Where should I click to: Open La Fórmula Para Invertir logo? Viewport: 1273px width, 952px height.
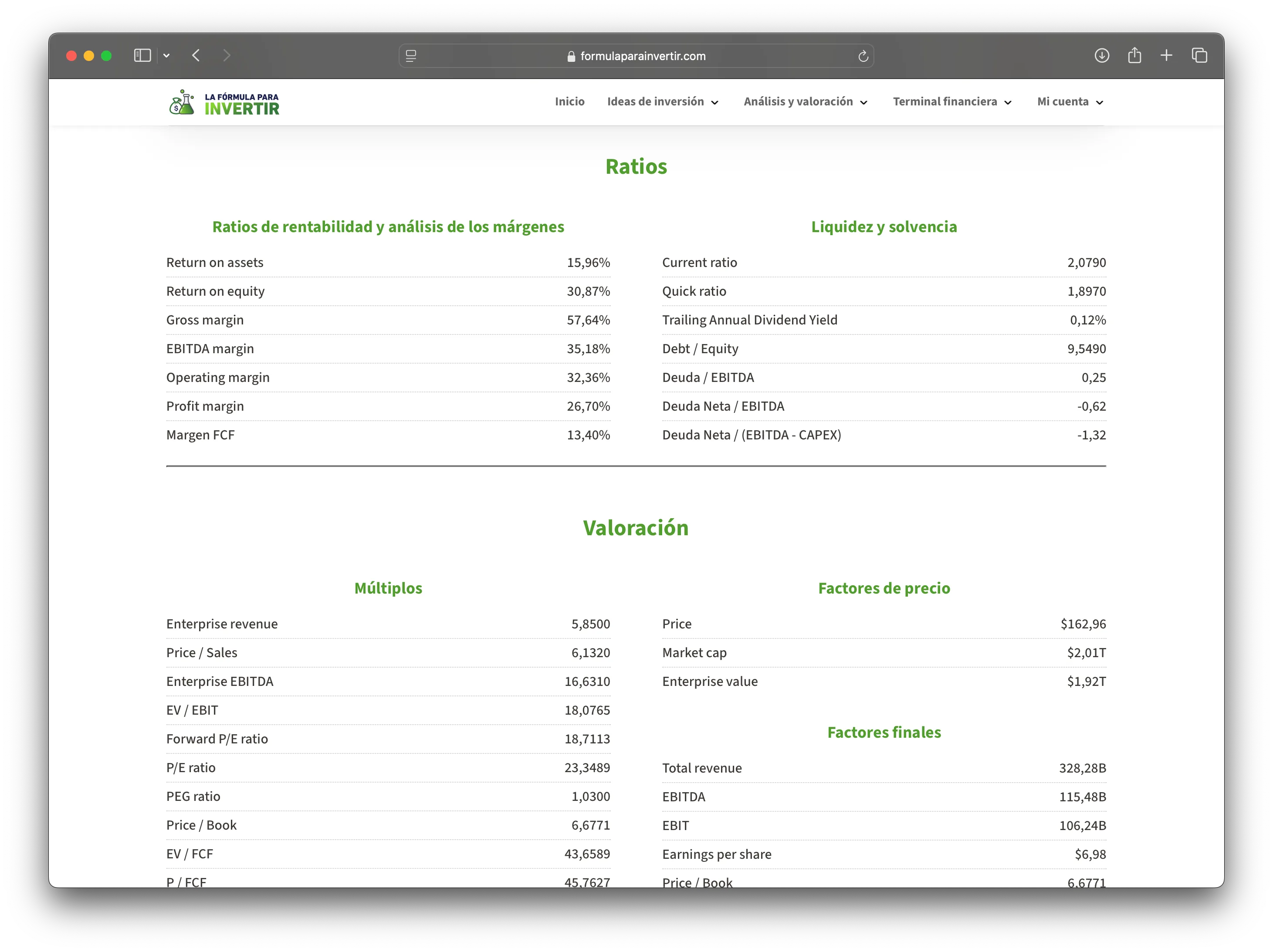[x=224, y=102]
